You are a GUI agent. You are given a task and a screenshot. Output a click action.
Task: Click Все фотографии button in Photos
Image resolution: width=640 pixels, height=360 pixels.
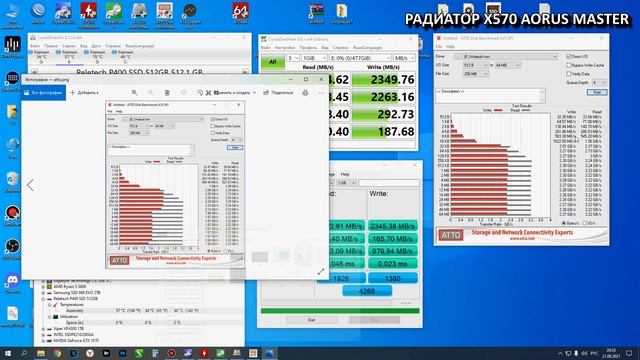click(x=43, y=93)
